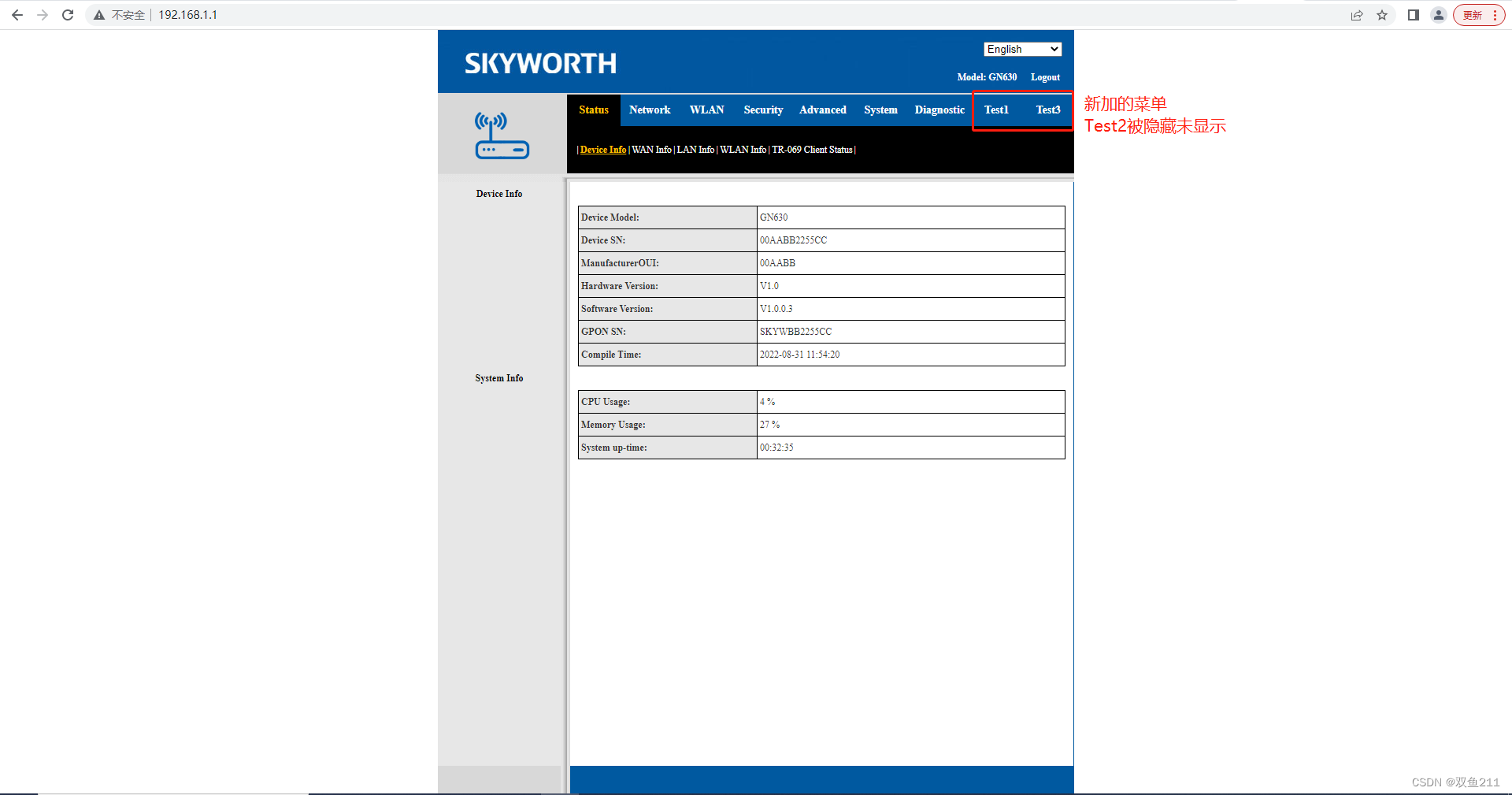Viewport: 1512px width, 795px height.
Task: Click the CPU Usage: label
Action: [606, 402]
